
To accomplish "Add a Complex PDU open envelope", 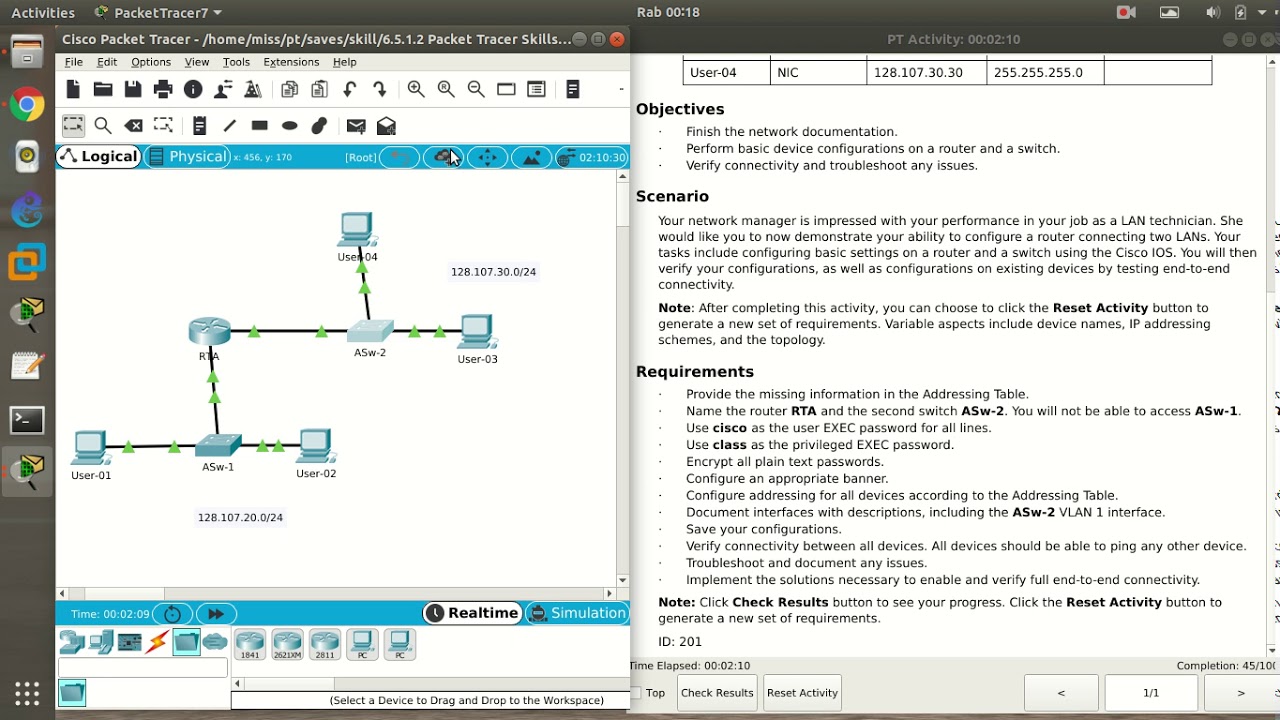I will [x=386, y=126].
